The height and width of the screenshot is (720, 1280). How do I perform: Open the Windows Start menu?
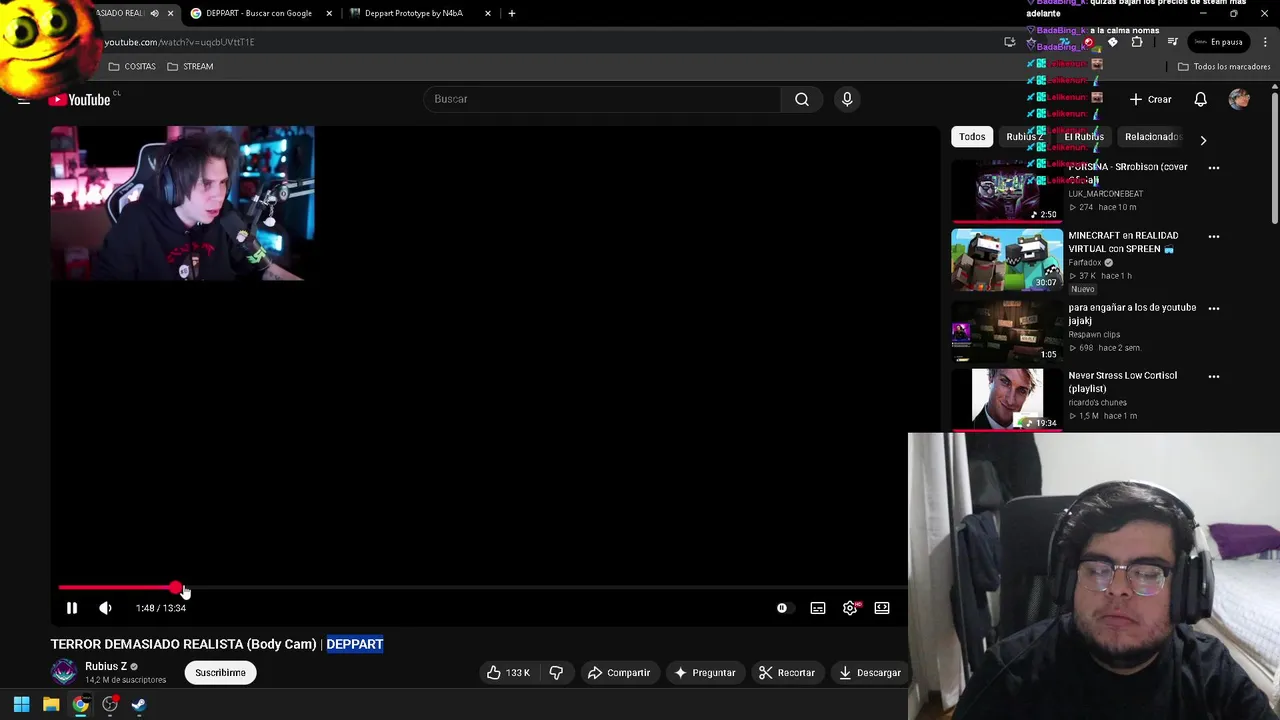tap(22, 704)
